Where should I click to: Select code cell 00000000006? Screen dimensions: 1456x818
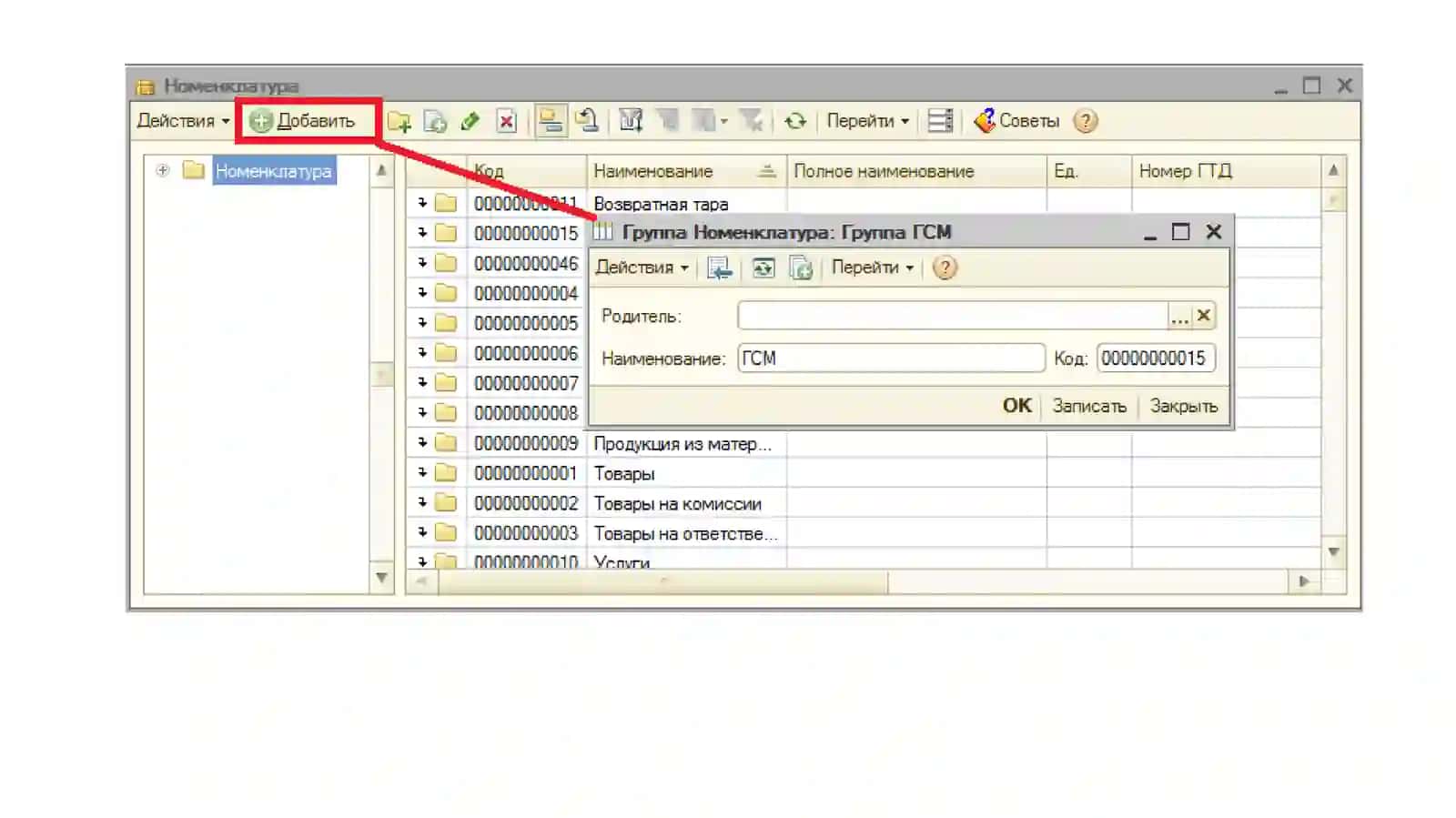(x=526, y=353)
